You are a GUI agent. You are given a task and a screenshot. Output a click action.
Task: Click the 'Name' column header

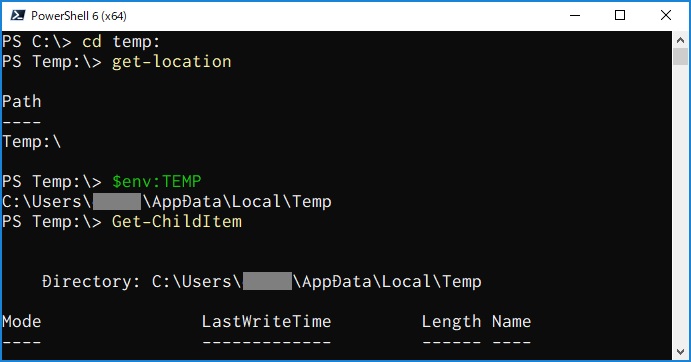[511, 321]
